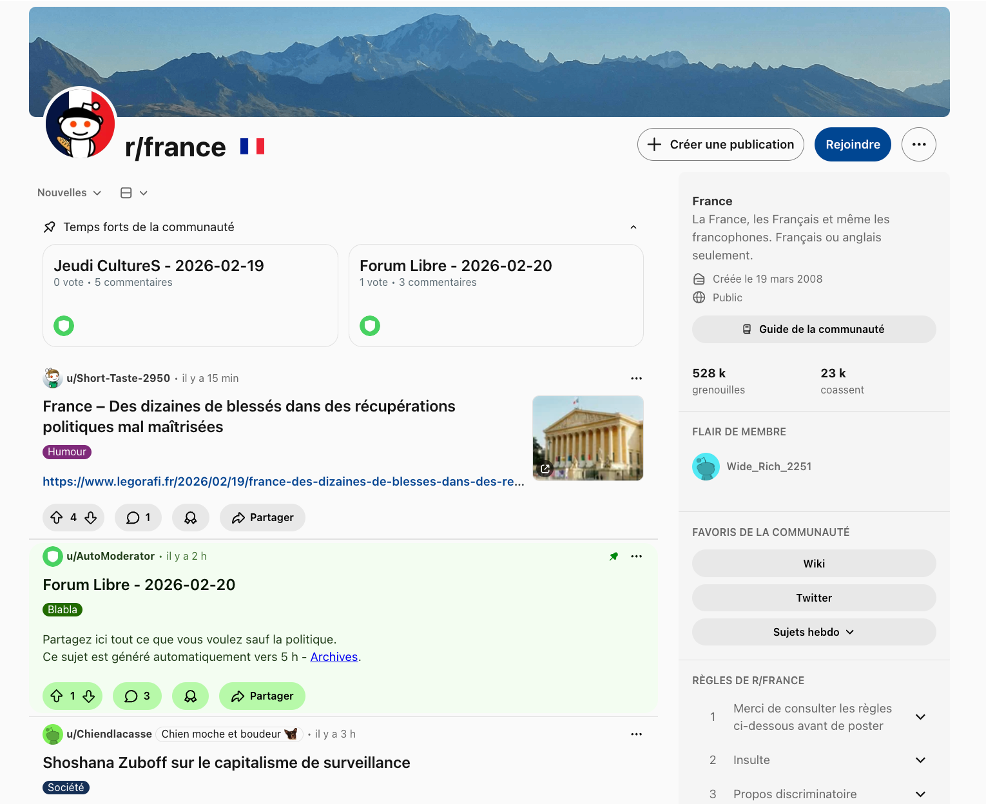This screenshot has width=986, height=804.
Task: Click the 528 k grenouilles member count
Action: tap(718, 381)
